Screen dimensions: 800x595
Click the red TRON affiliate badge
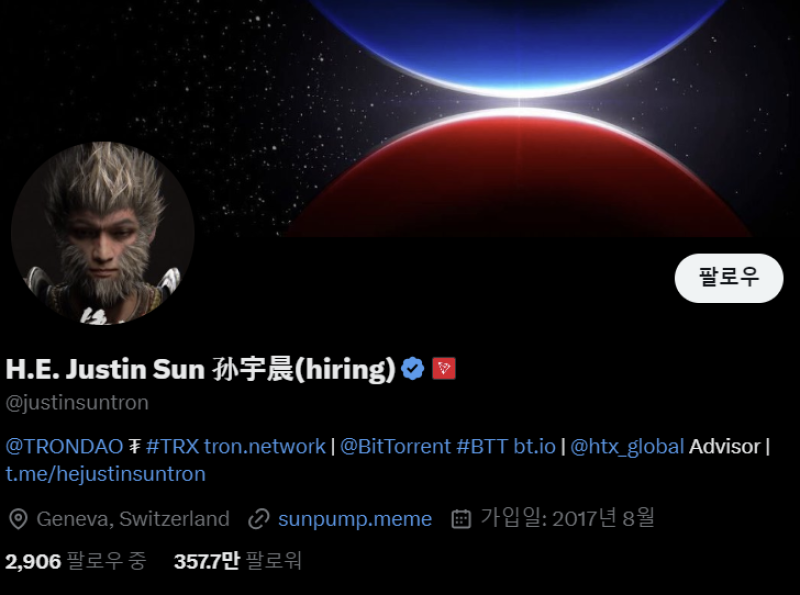444,368
